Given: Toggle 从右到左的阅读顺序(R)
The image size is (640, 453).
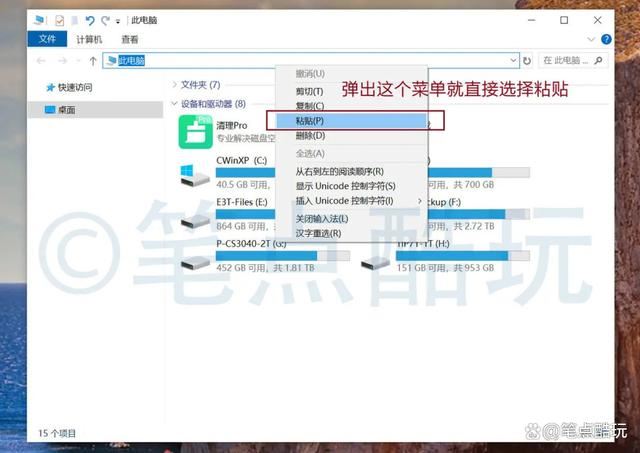Looking at the screenshot, I should click(x=351, y=171).
